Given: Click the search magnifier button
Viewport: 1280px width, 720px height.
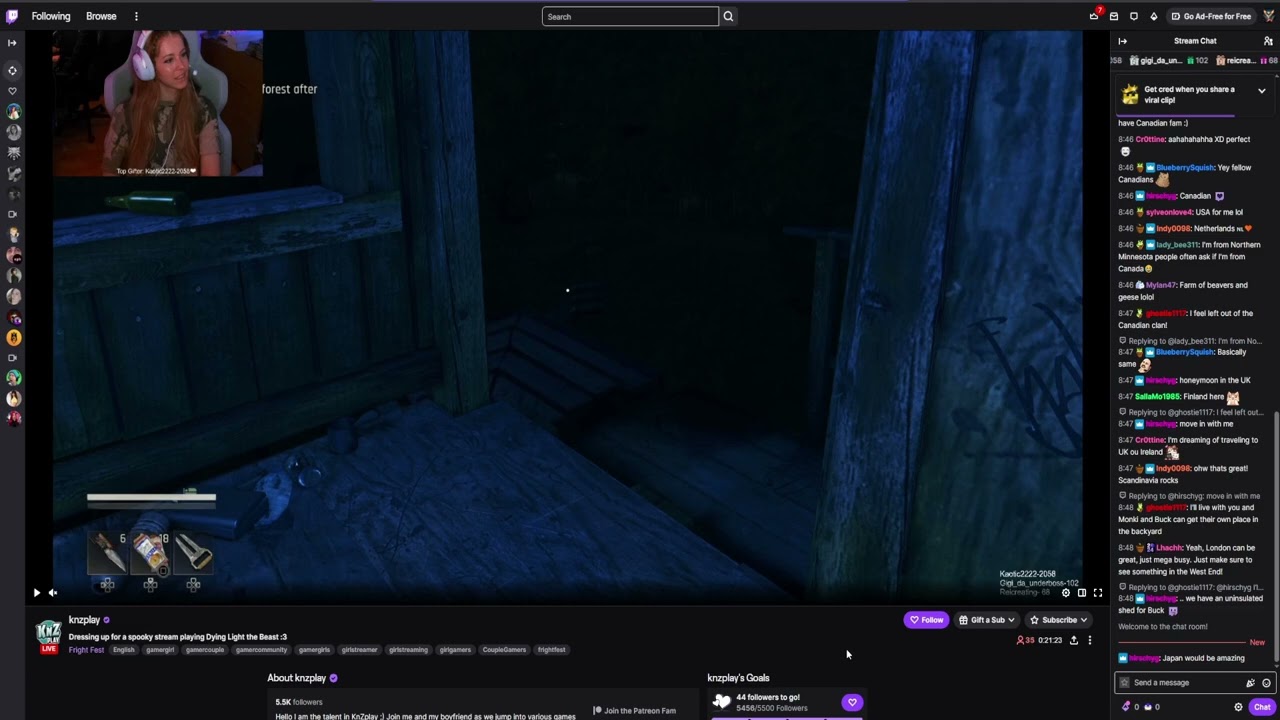Looking at the screenshot, I should tap(728, 16).
